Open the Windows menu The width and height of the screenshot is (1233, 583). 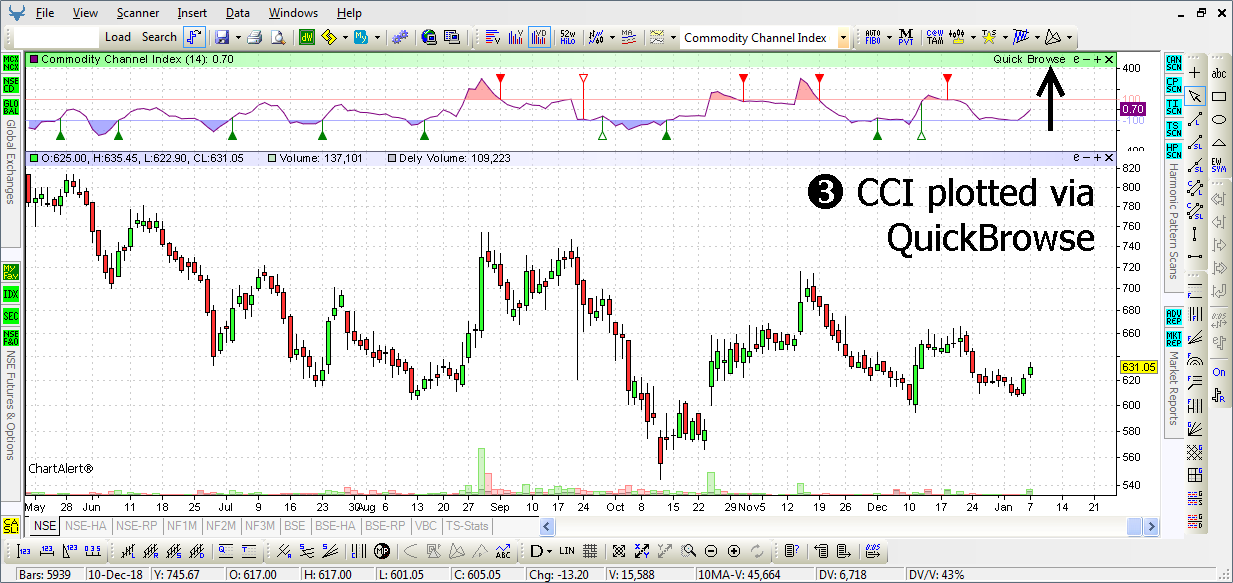(293, 13)
